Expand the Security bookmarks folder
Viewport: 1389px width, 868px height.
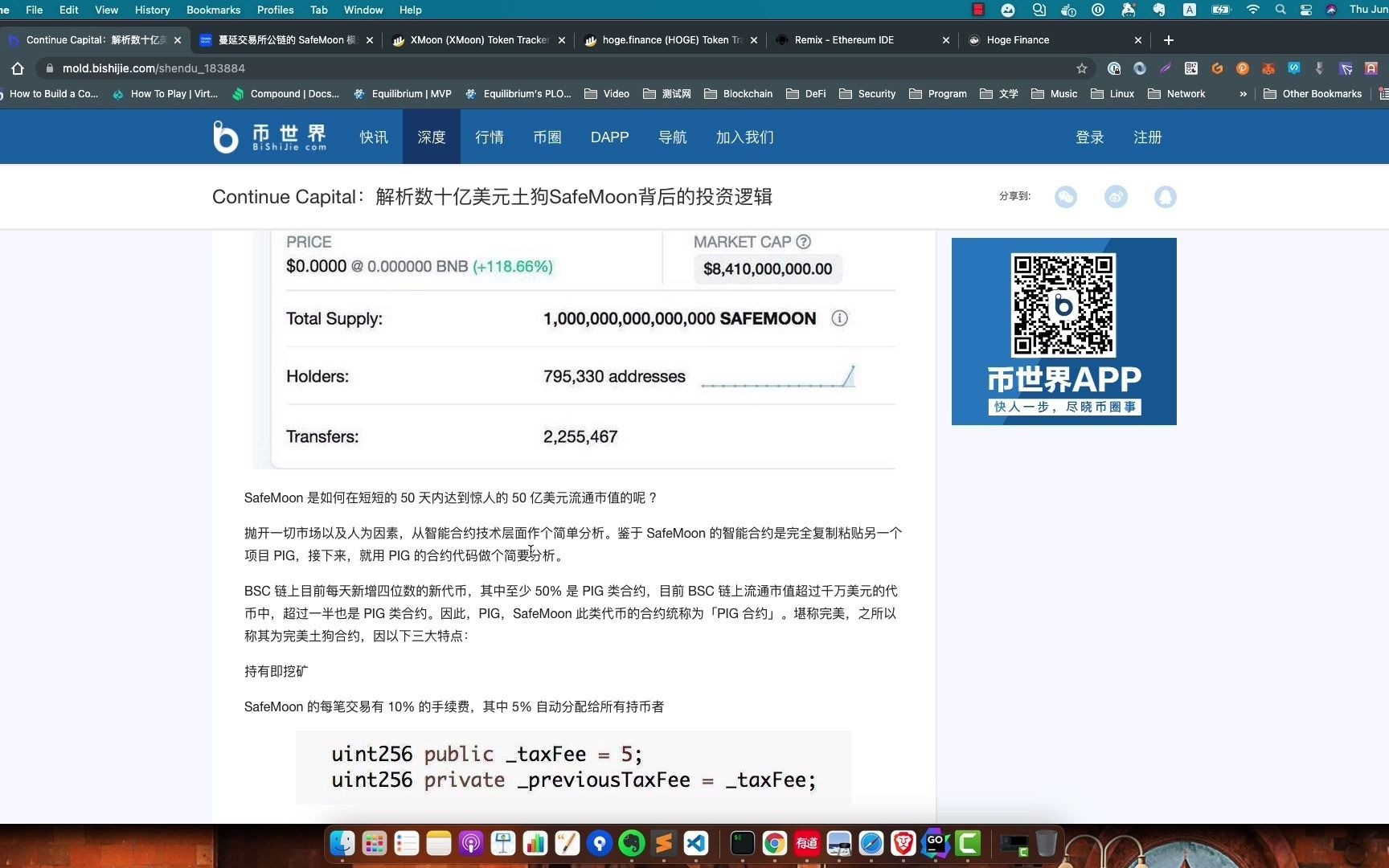pyautogui.click(x=867, y=94)
